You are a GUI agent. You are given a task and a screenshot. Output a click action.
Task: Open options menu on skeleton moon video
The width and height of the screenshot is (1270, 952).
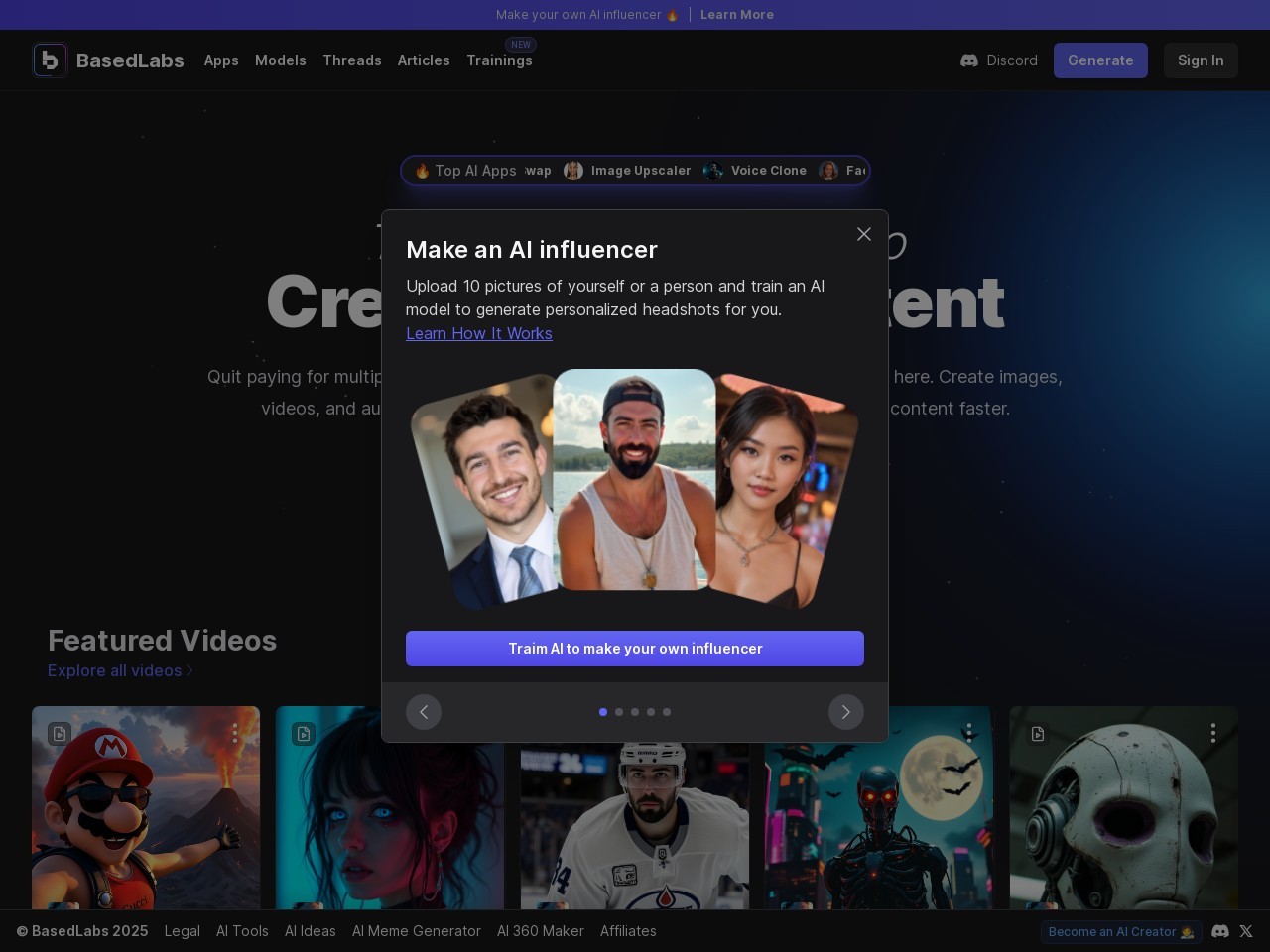click(968, 733)
